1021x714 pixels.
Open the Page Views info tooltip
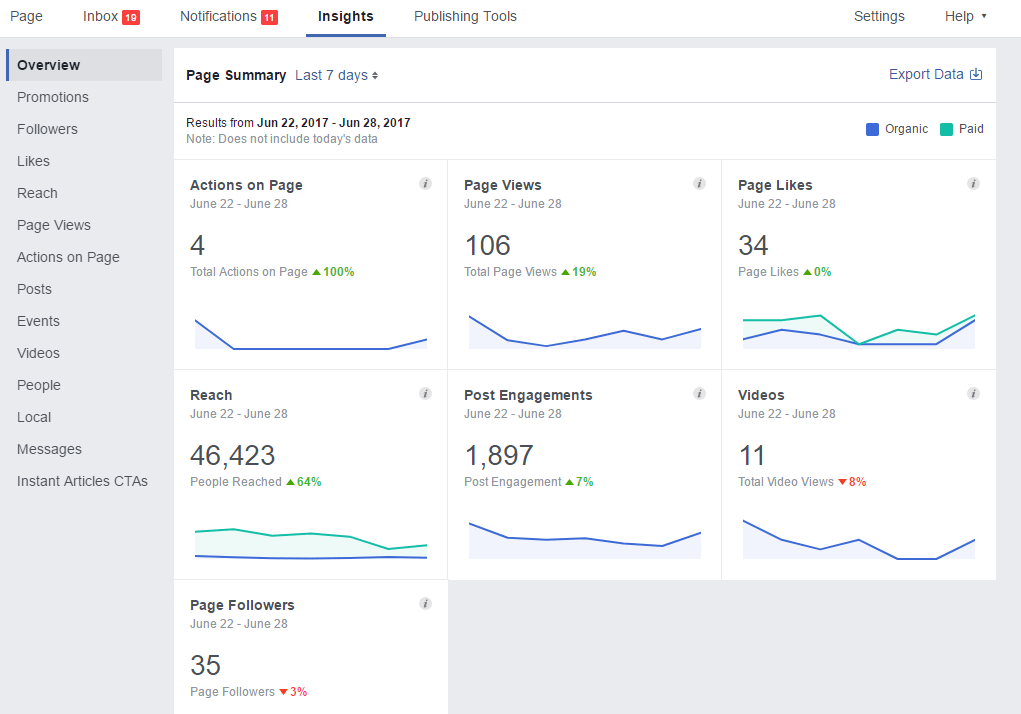pyautogui.click(x=699, y=183)
